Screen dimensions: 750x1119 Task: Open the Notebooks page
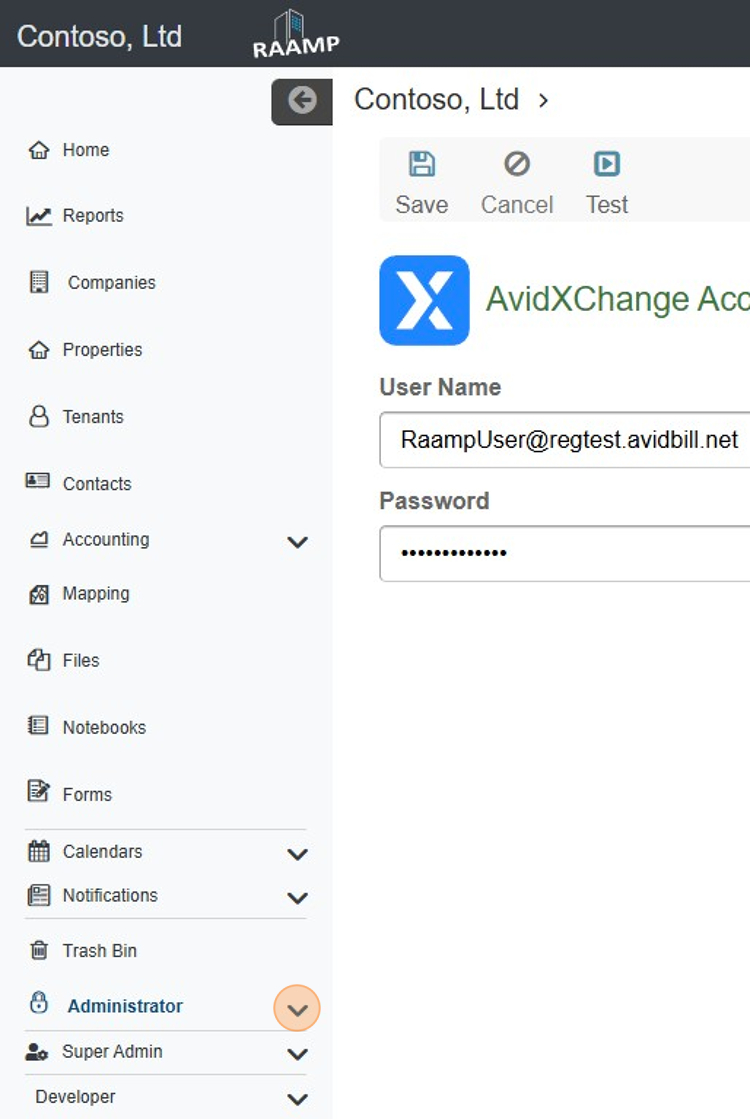click(104, 727)
